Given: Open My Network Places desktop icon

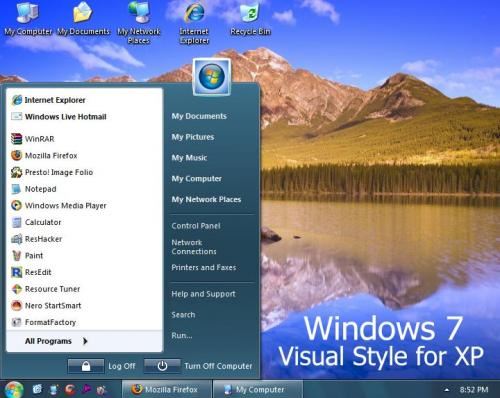Looking at the screenshot, I should pos(139,23).
